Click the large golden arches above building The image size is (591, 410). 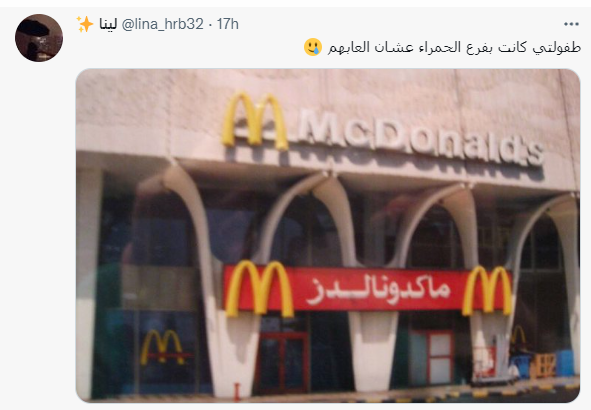point(255,120)
